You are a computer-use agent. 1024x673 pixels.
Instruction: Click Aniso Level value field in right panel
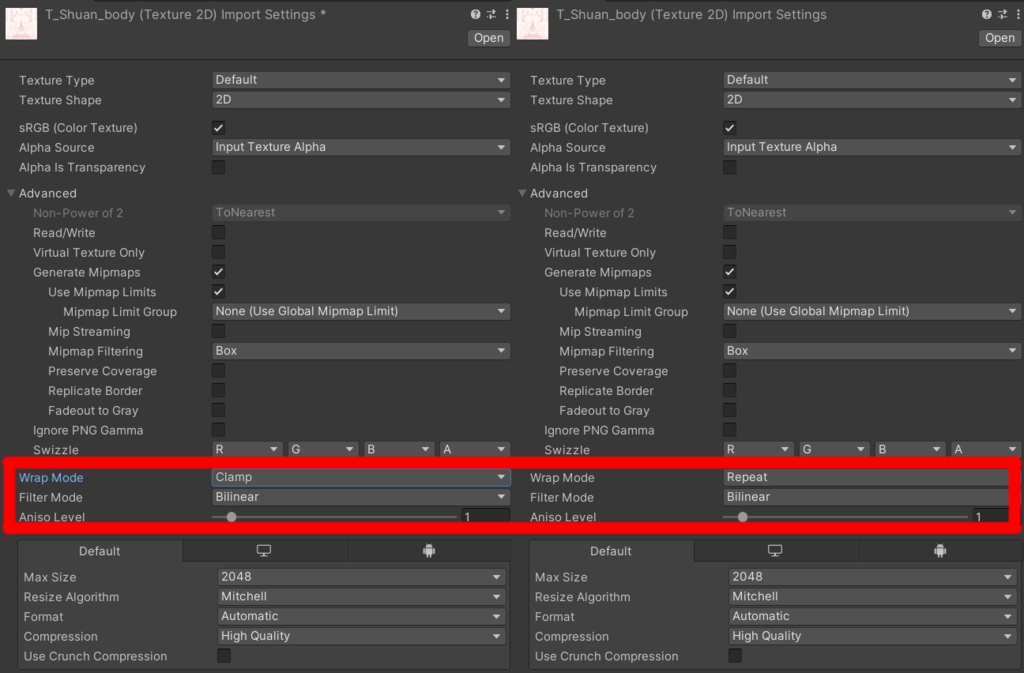[992, 516]
